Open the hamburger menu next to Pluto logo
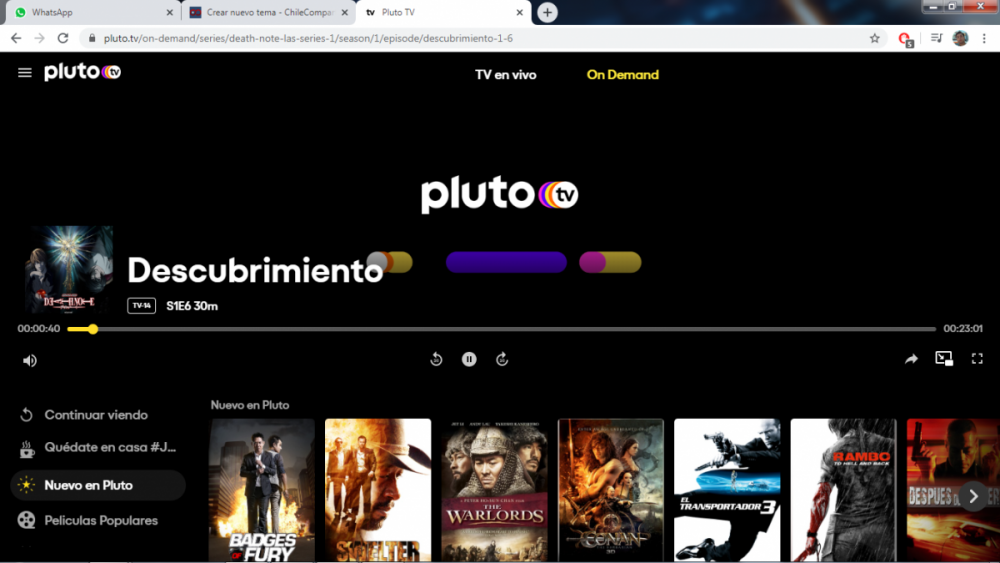 pos(24,73)
